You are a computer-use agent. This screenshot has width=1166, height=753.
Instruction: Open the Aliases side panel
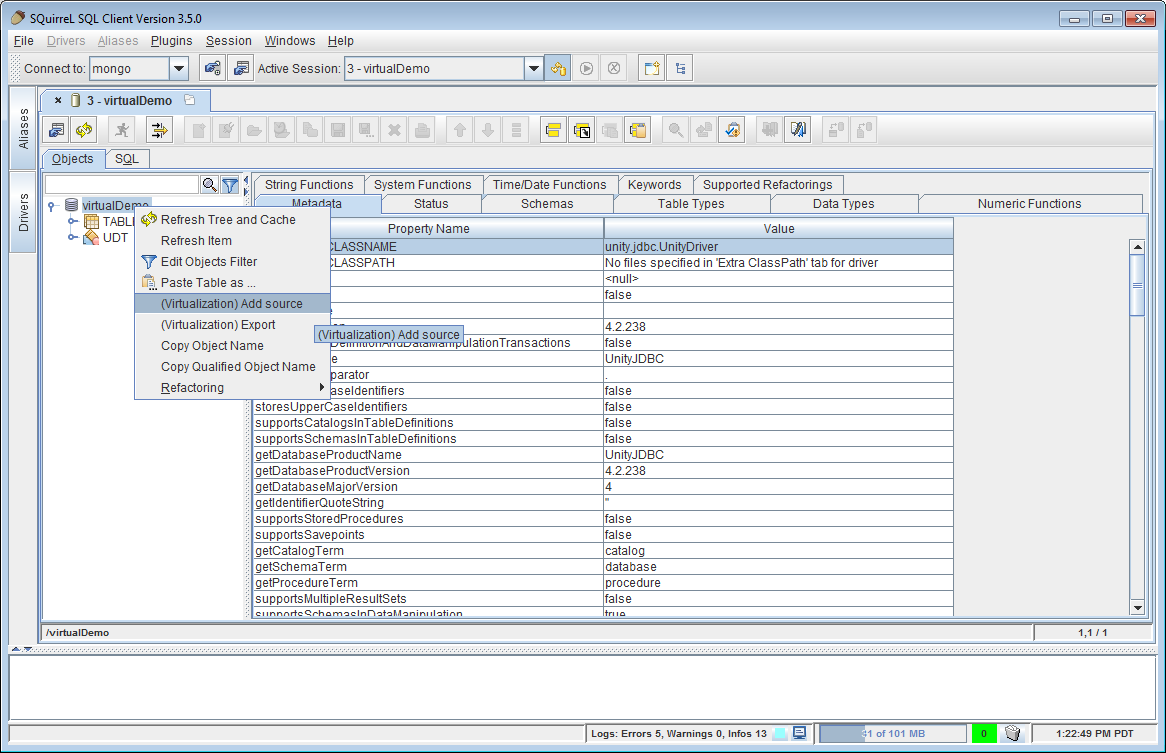pos(24,129)
